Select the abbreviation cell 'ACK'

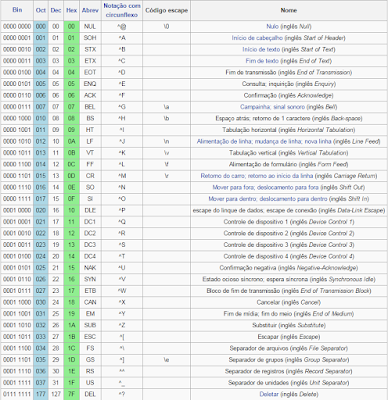coord(90,95)
